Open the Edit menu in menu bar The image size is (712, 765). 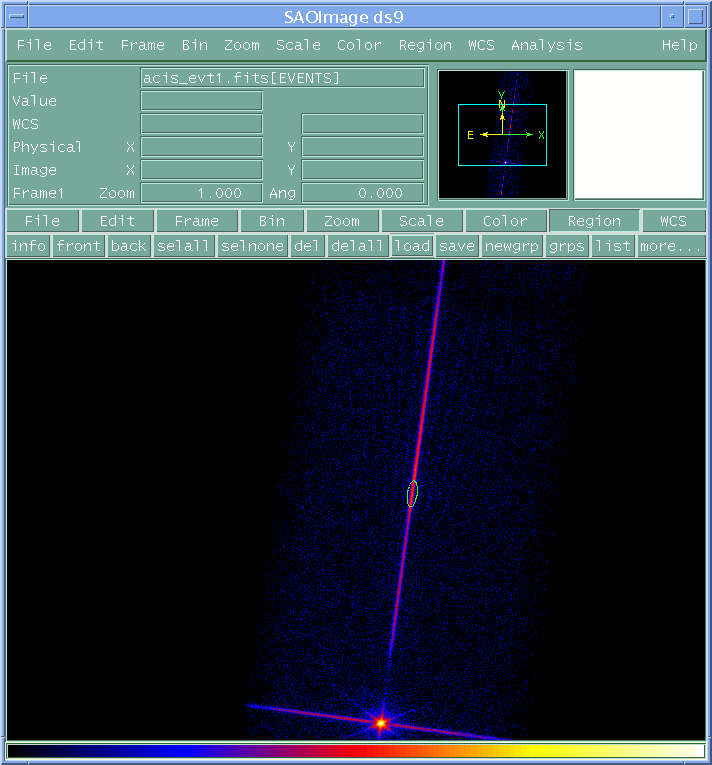[x=86, y=45]
